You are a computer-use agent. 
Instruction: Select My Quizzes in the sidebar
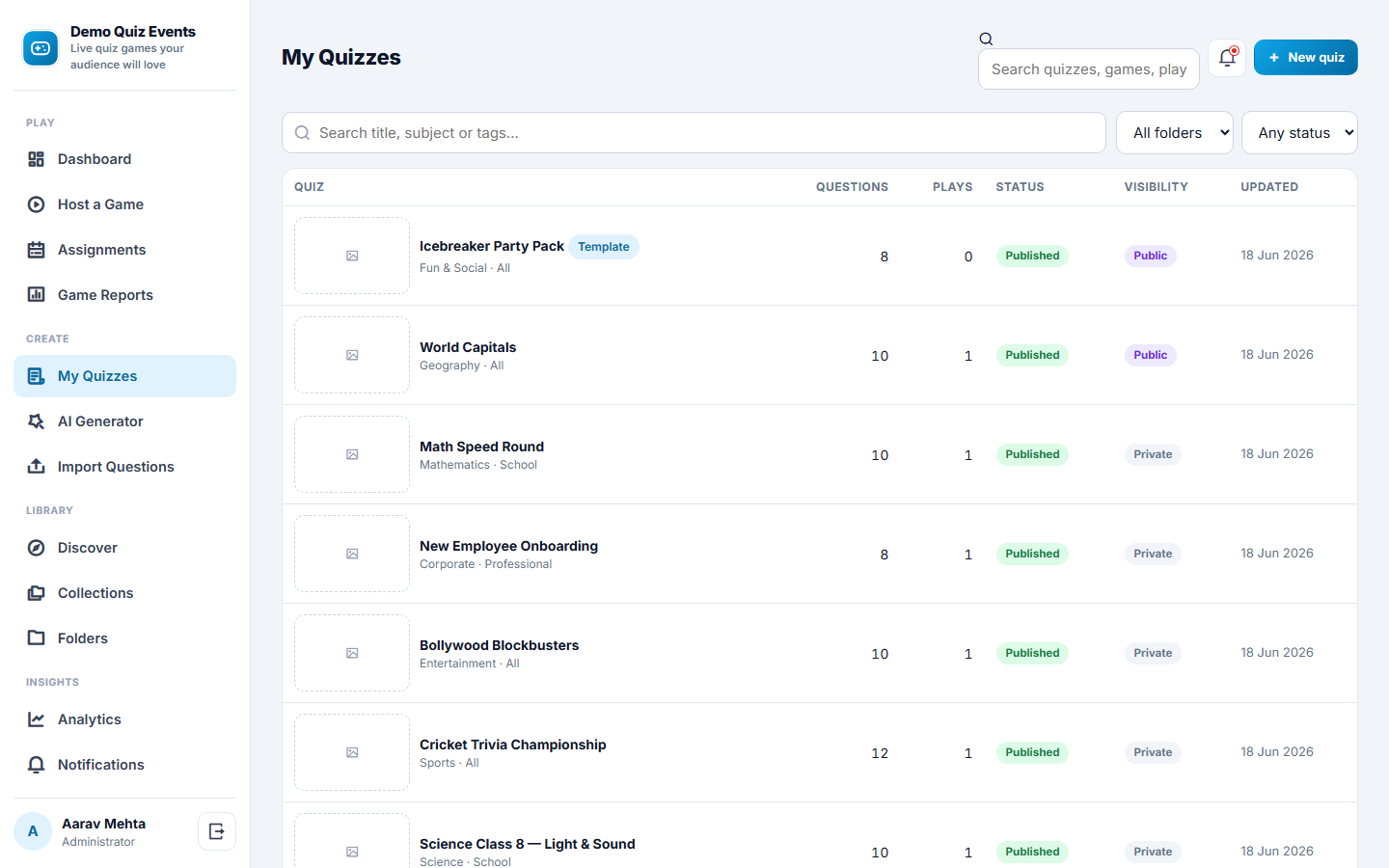124,376
